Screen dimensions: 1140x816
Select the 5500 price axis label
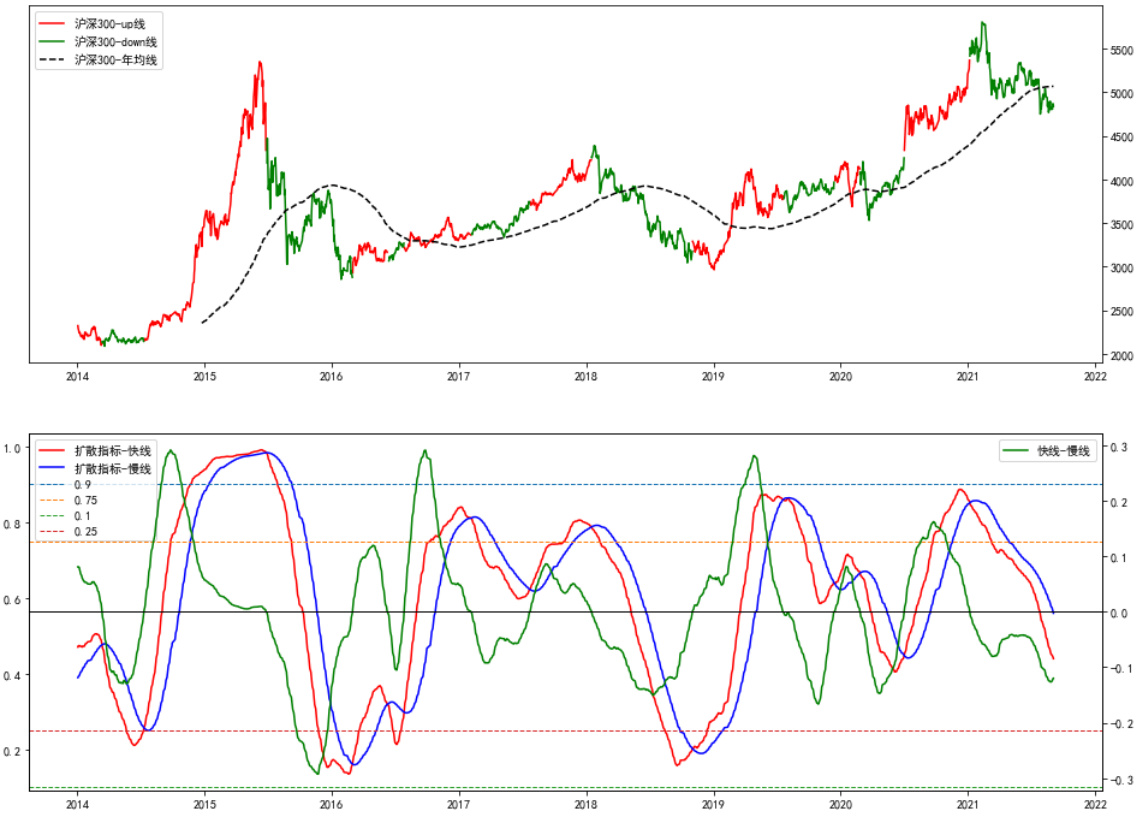pos(1121,50)
